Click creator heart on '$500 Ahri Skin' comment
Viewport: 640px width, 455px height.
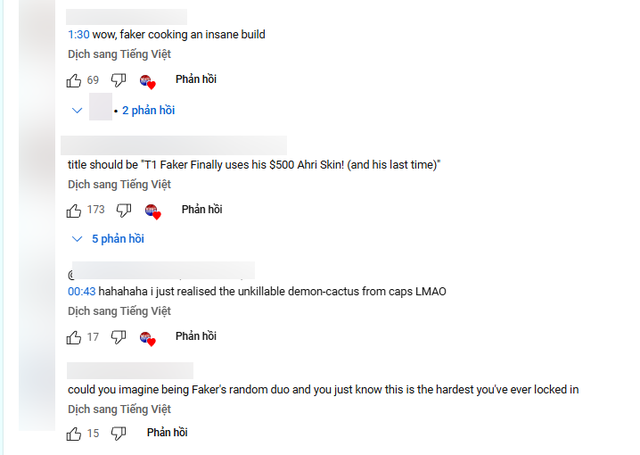point(153,211)
